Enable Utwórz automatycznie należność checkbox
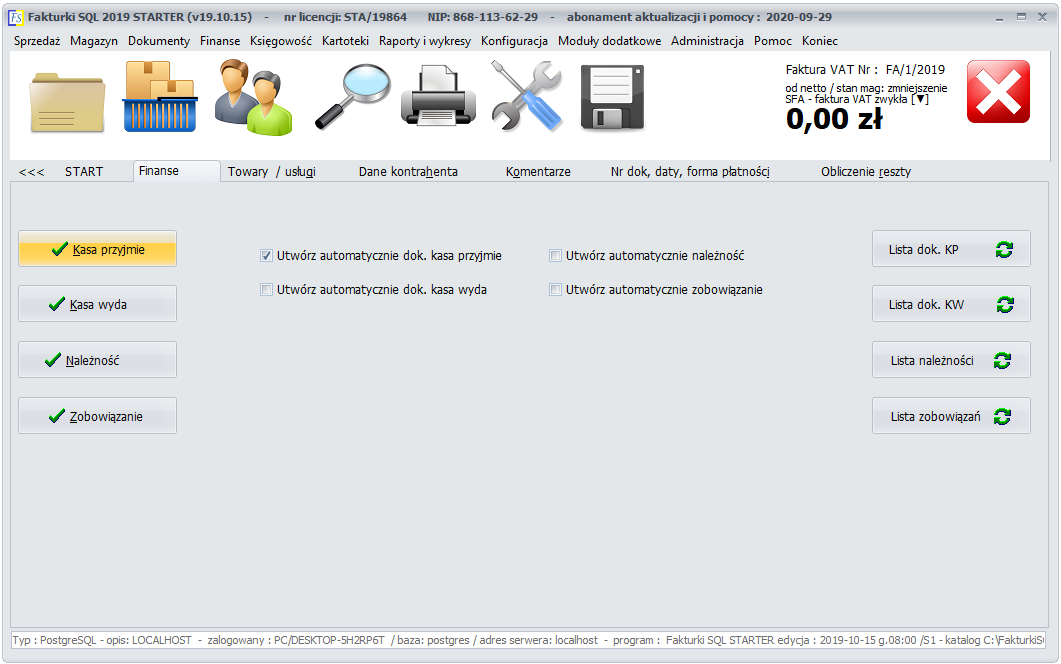Screen dimensions: 1061x664 [x=555, y=256]
